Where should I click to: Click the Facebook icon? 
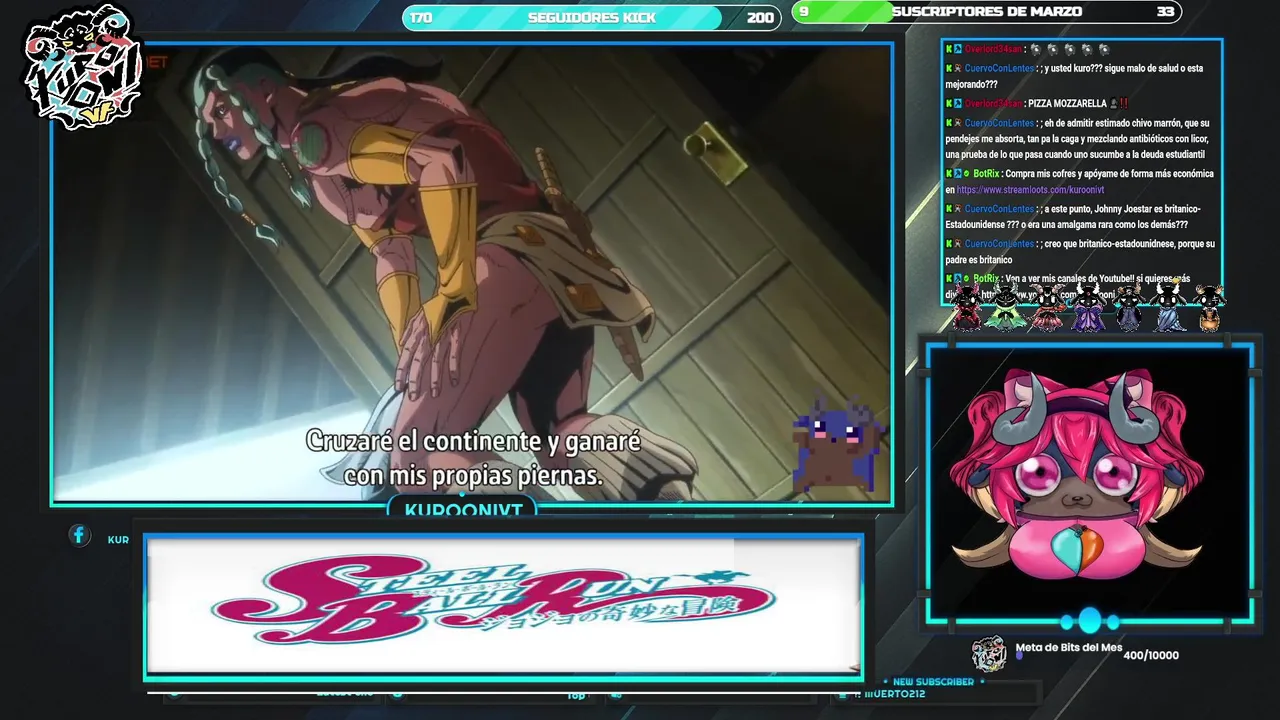[x=79, y=535]
